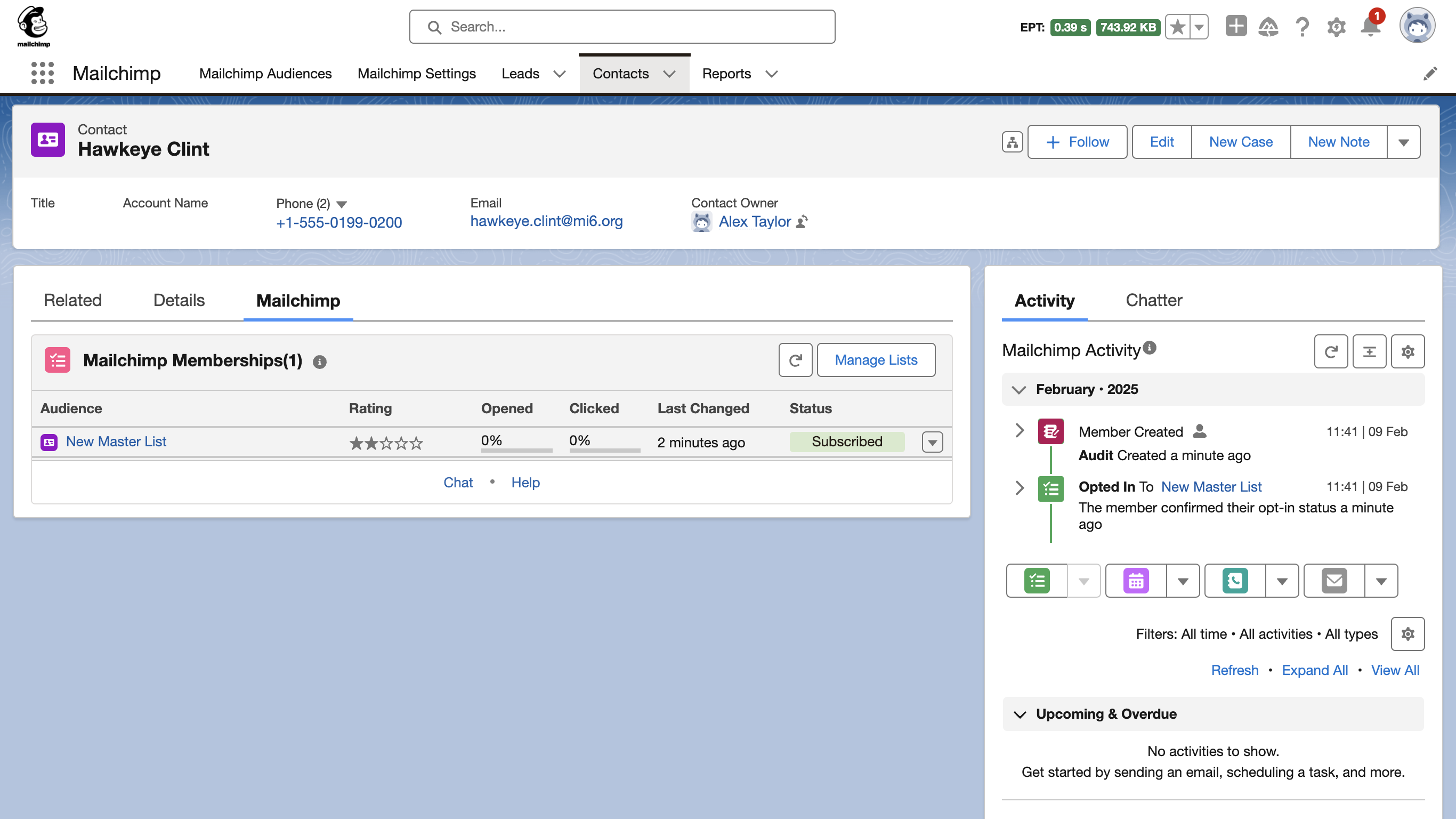The width and height of the screenshot is (1456, 819).
Task: Create a new event with calendar icon
Action: (x=1136, y=580)
